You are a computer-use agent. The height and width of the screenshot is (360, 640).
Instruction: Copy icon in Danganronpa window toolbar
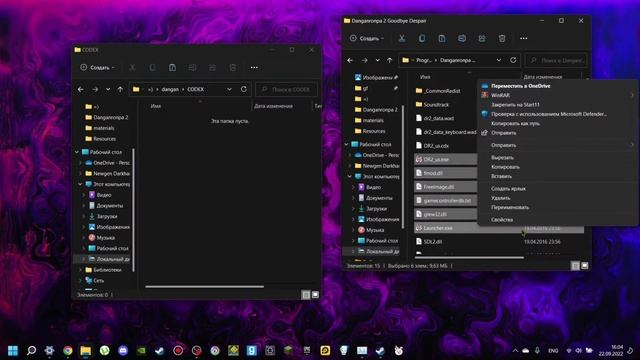tap(422, 38)
